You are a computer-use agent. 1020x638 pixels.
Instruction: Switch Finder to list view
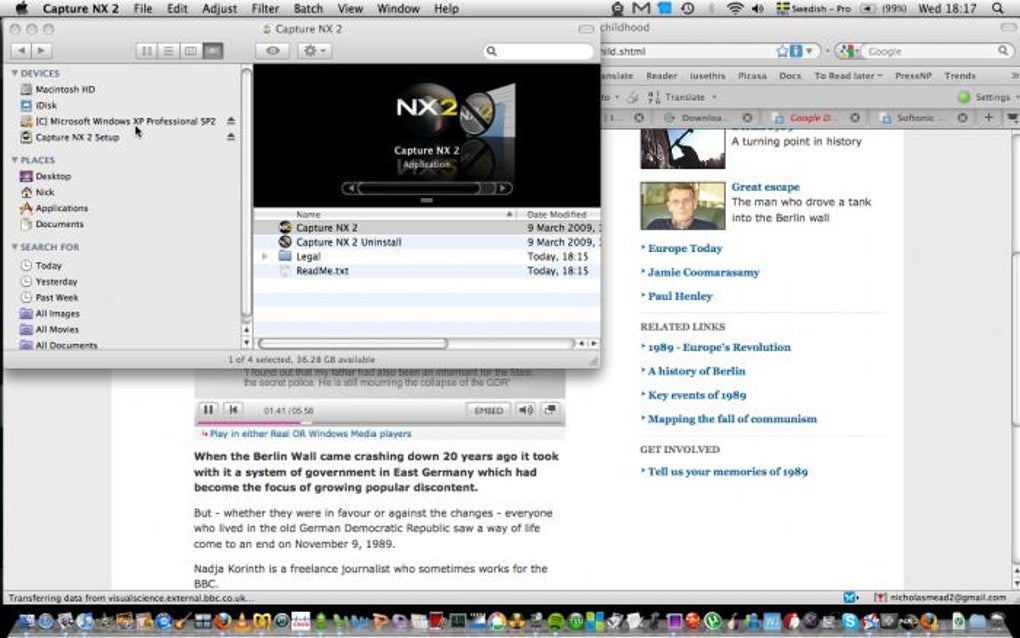pos(168,51)
